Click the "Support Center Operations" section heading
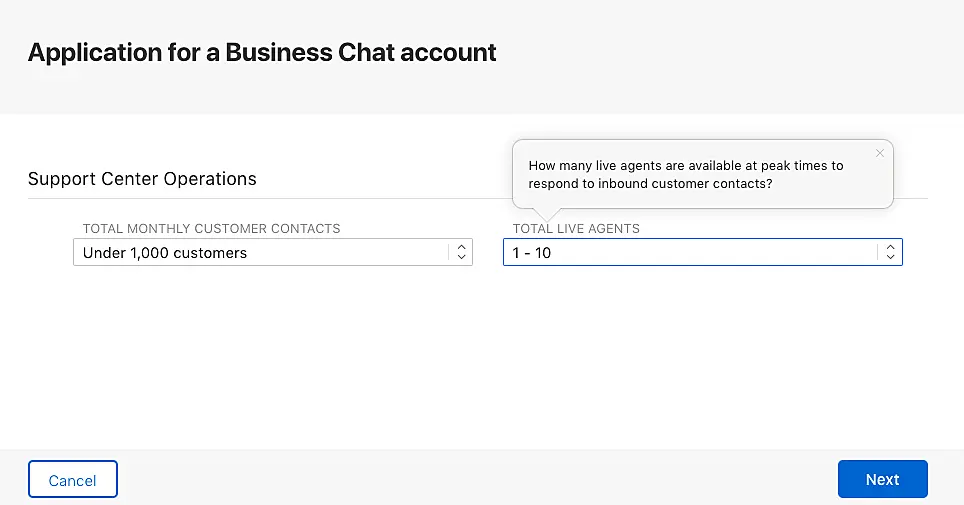The height and width of the screenshot is (505, 964). click(142, 179)
